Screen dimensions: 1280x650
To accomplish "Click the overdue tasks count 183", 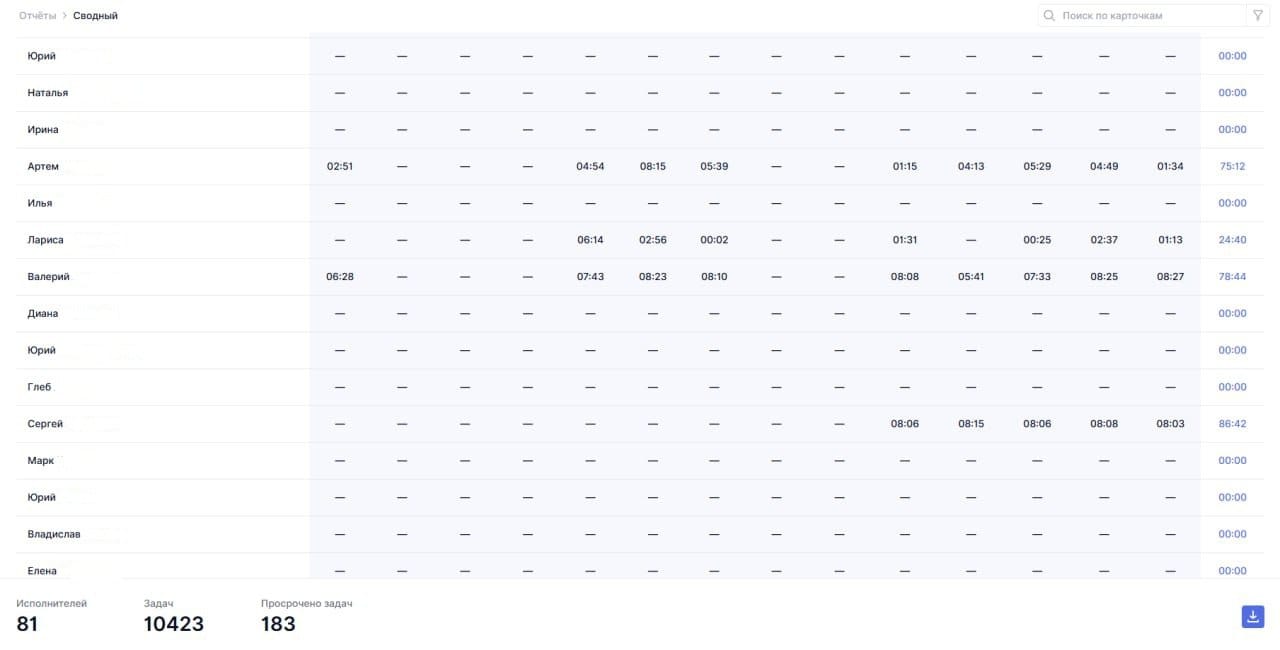I will point(278,624).
